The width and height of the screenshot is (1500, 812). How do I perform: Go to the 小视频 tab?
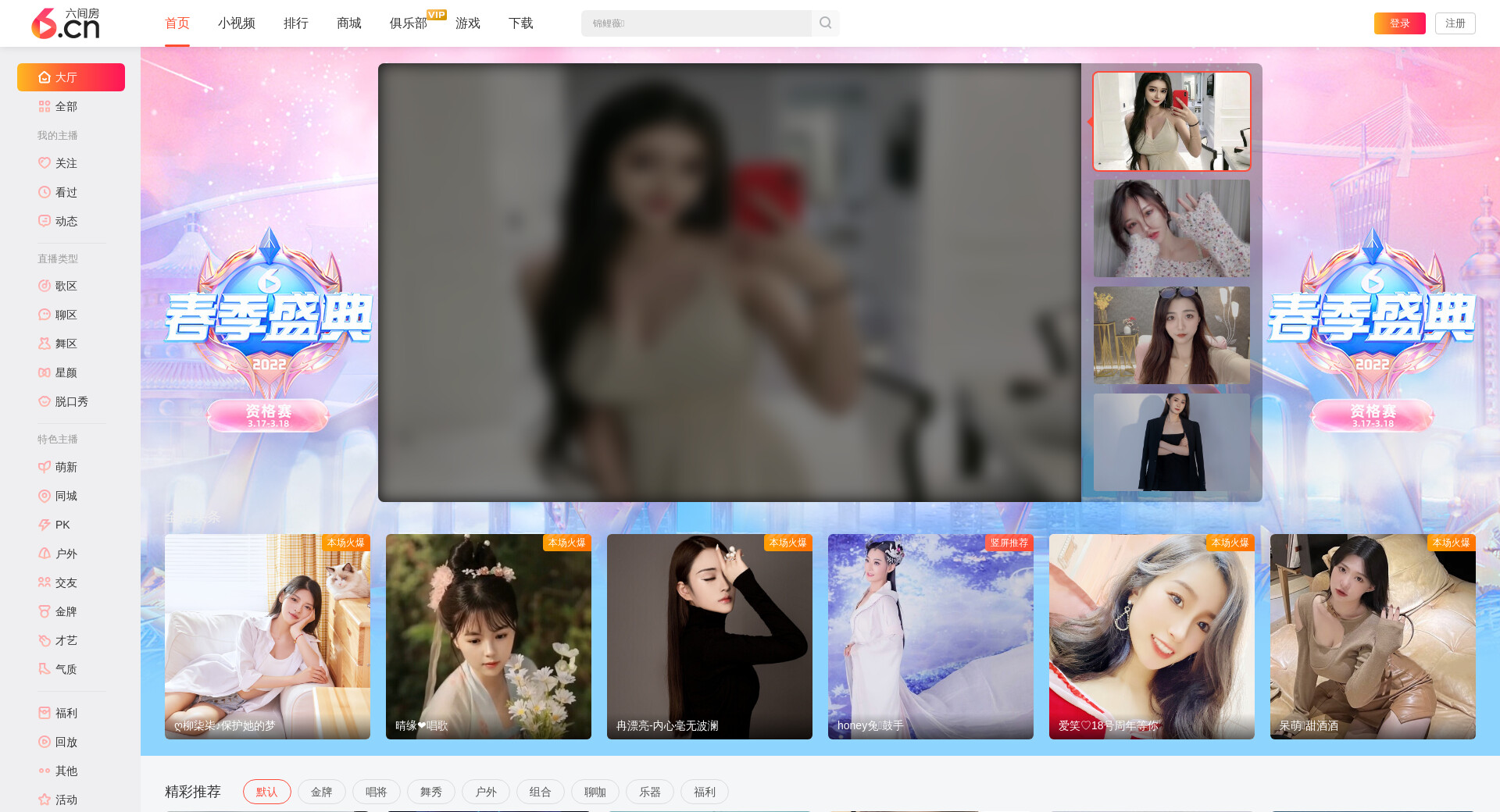pos(237,23)
